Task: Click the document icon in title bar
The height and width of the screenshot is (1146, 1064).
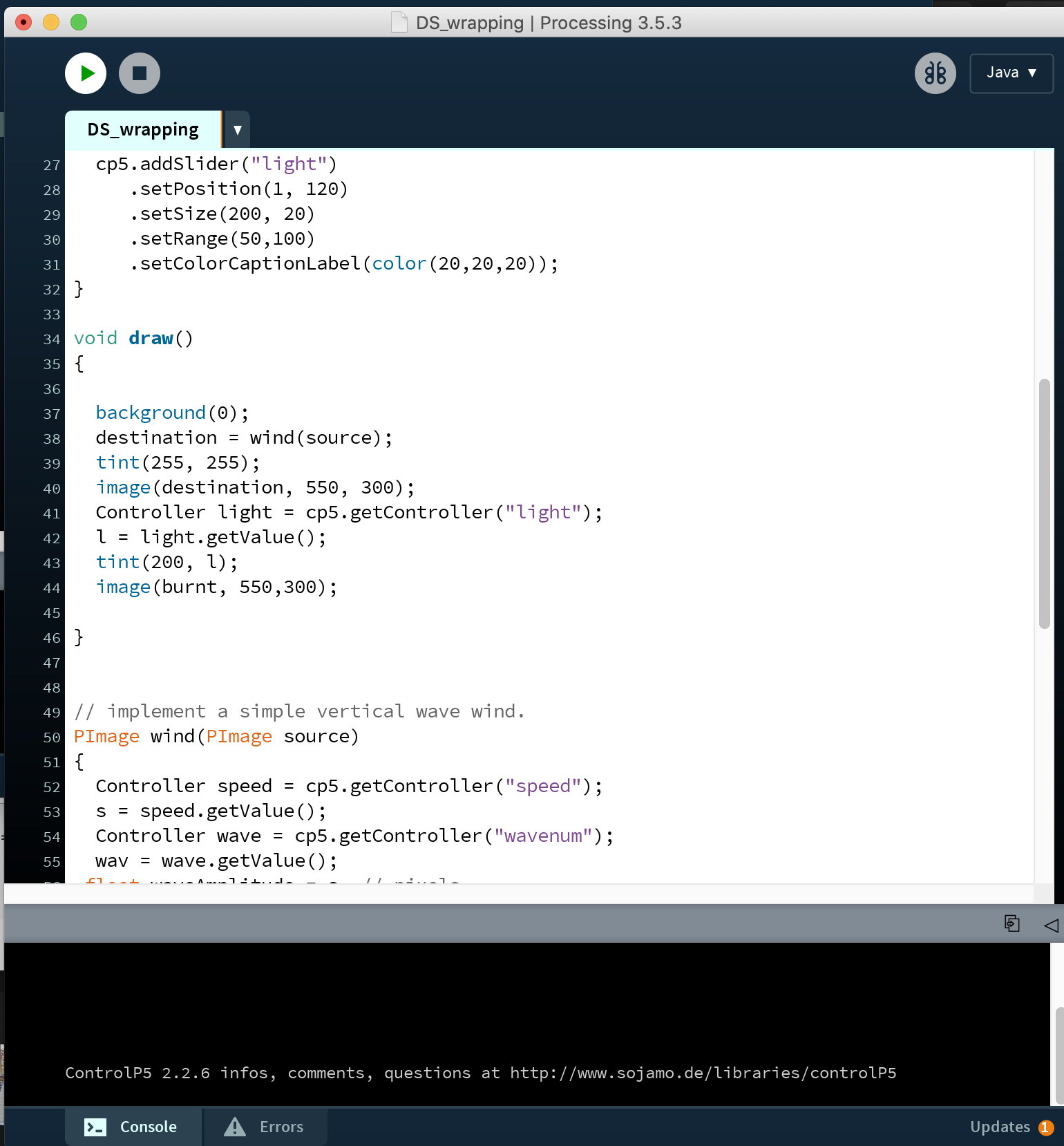Action: [399, 23]
